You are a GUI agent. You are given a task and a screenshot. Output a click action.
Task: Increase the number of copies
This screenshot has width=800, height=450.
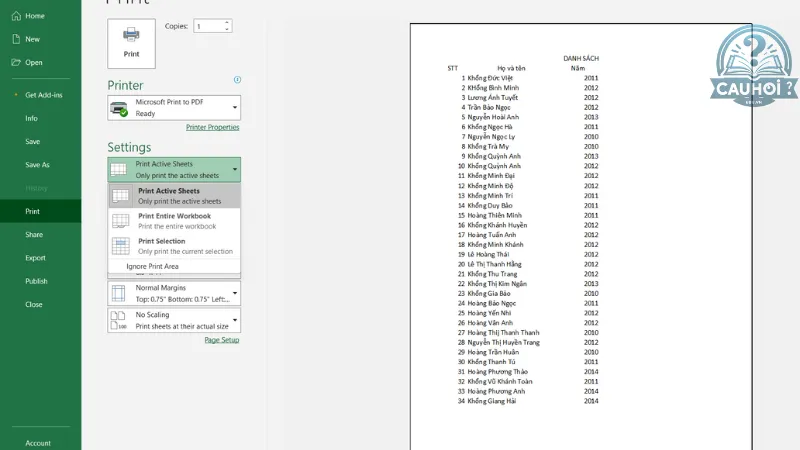pyautogui.click(x=227, y=22)
